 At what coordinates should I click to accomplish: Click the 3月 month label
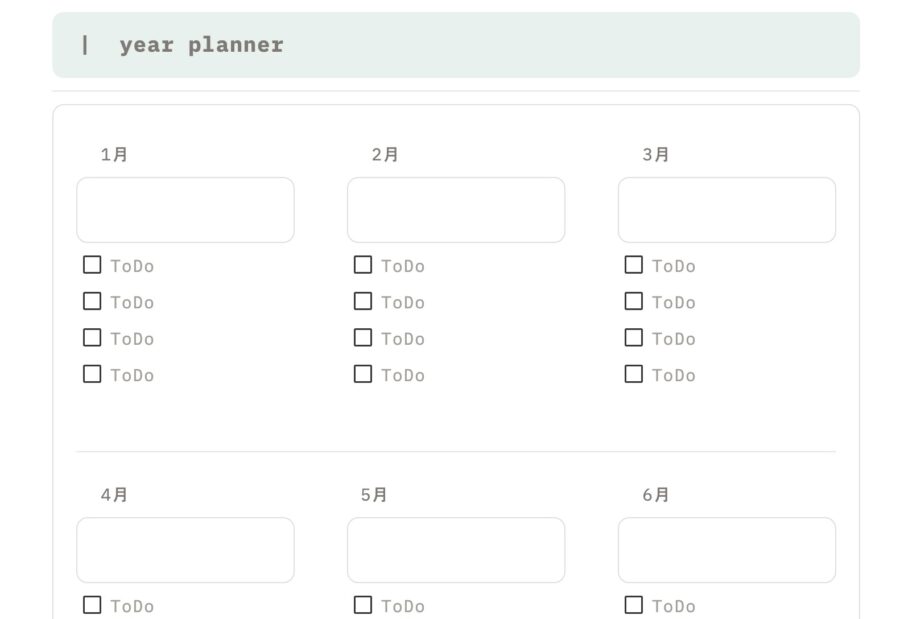[656, 155]
